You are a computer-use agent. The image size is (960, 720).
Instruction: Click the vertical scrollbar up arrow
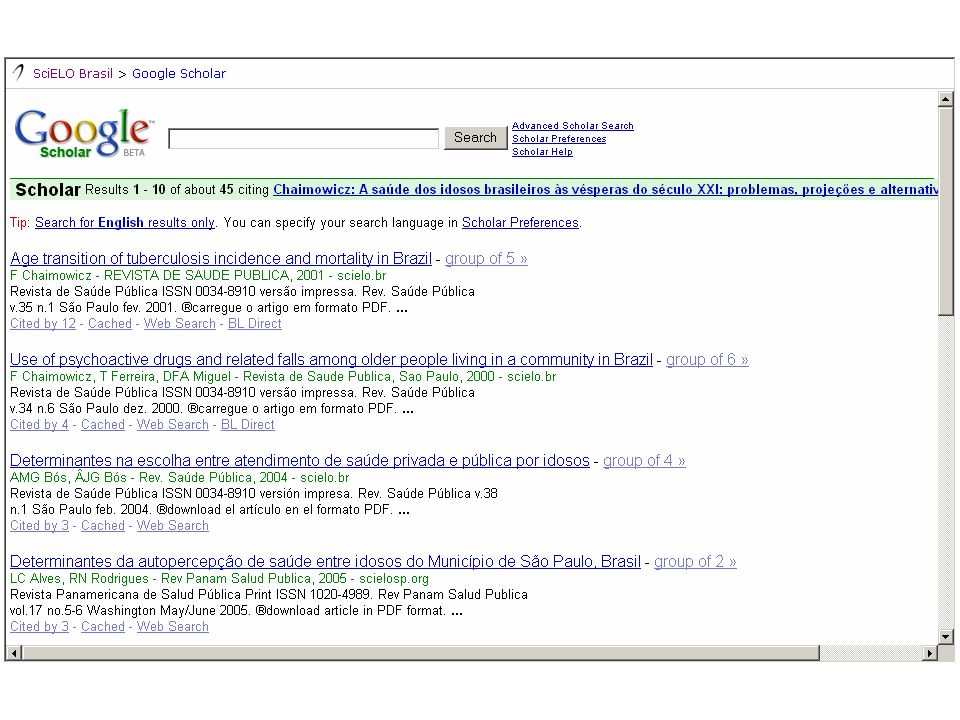[x=945, y=99]
